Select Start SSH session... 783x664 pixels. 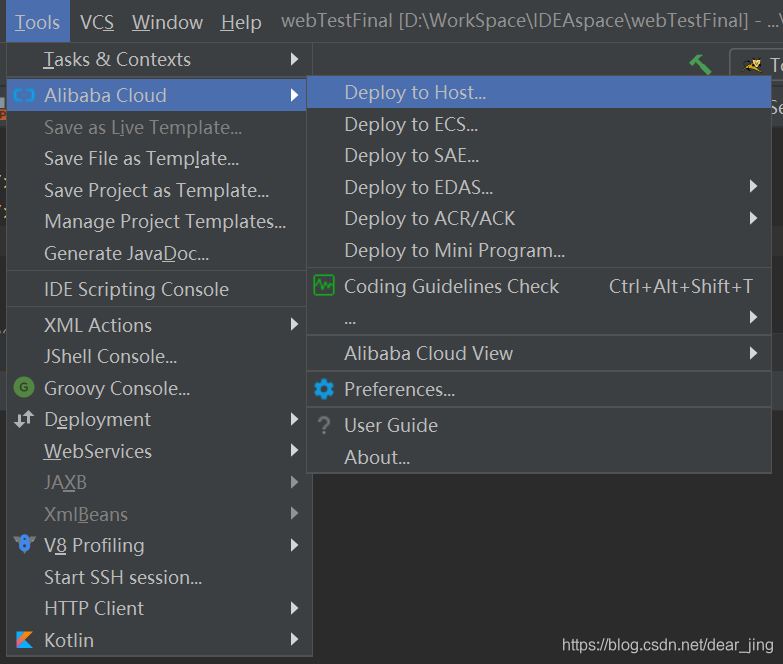click(x=157, y=577)
